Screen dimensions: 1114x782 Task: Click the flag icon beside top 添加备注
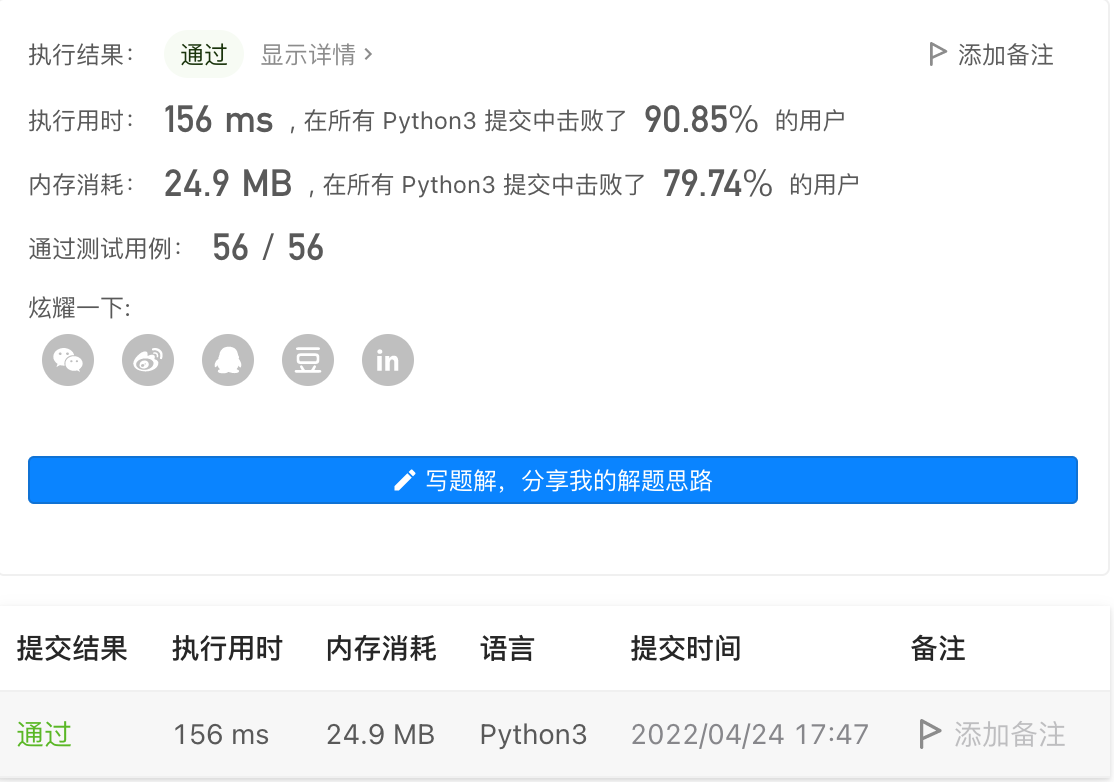point(937,54)
